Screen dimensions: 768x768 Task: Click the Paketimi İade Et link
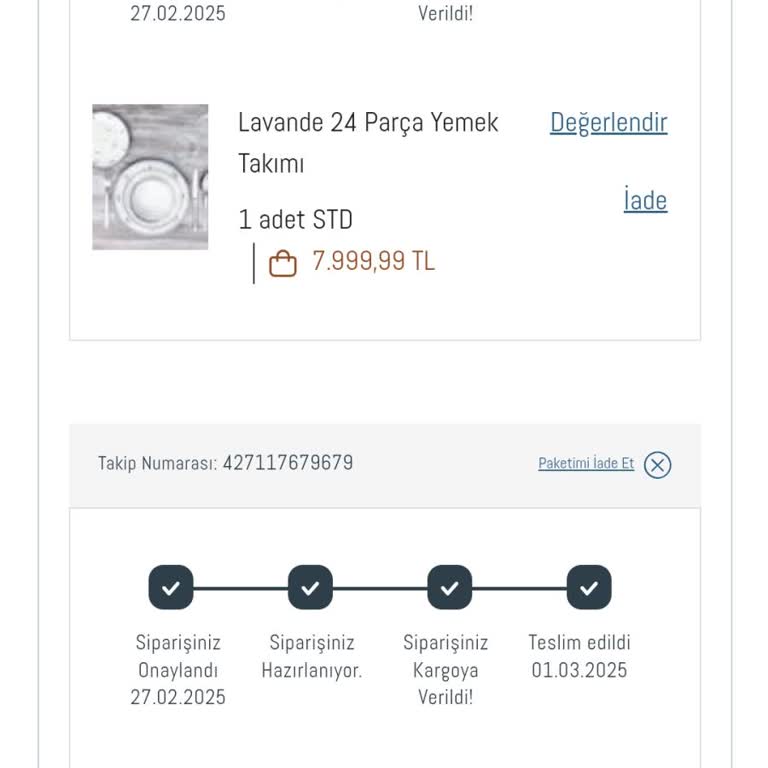586,464
